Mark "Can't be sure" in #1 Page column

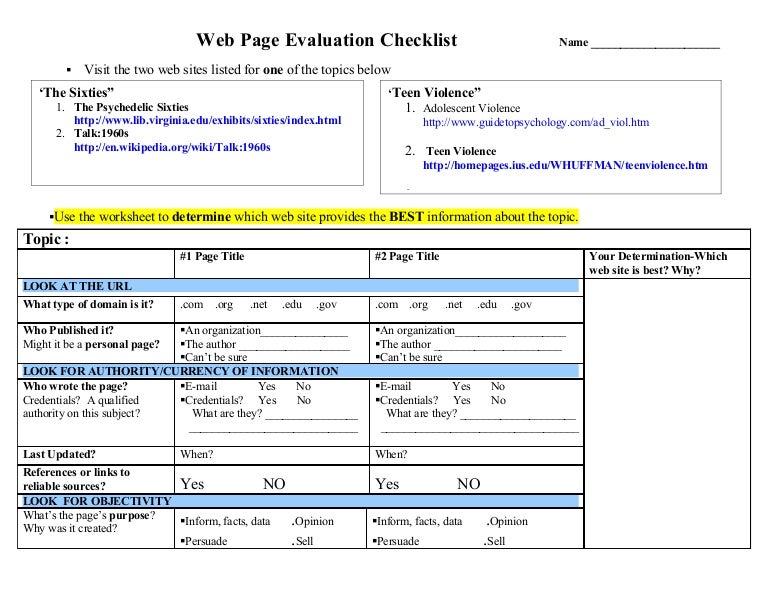click(214, 357)
